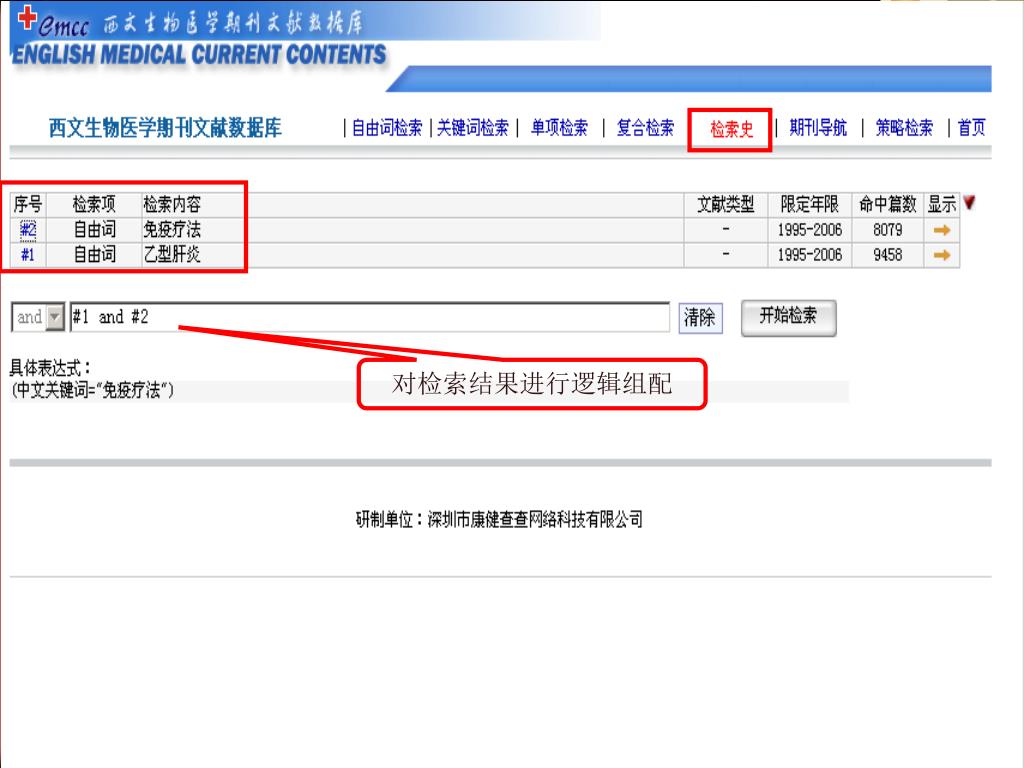This screenshot has height=768, width=1024.
Task: Open the 'and' operator dropdown
Action: (56, 317)
